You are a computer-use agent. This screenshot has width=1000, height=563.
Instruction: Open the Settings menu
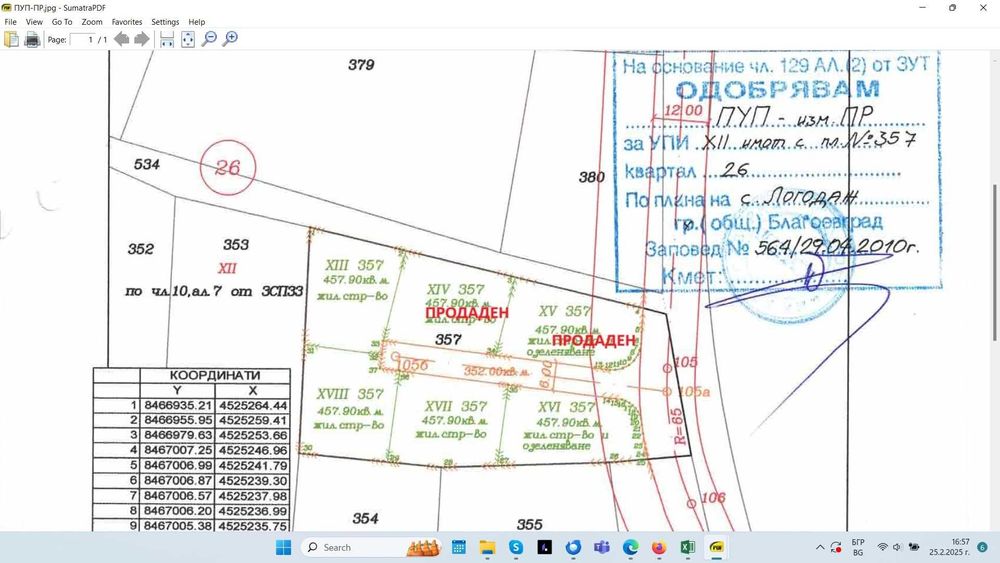pos(165,22)
